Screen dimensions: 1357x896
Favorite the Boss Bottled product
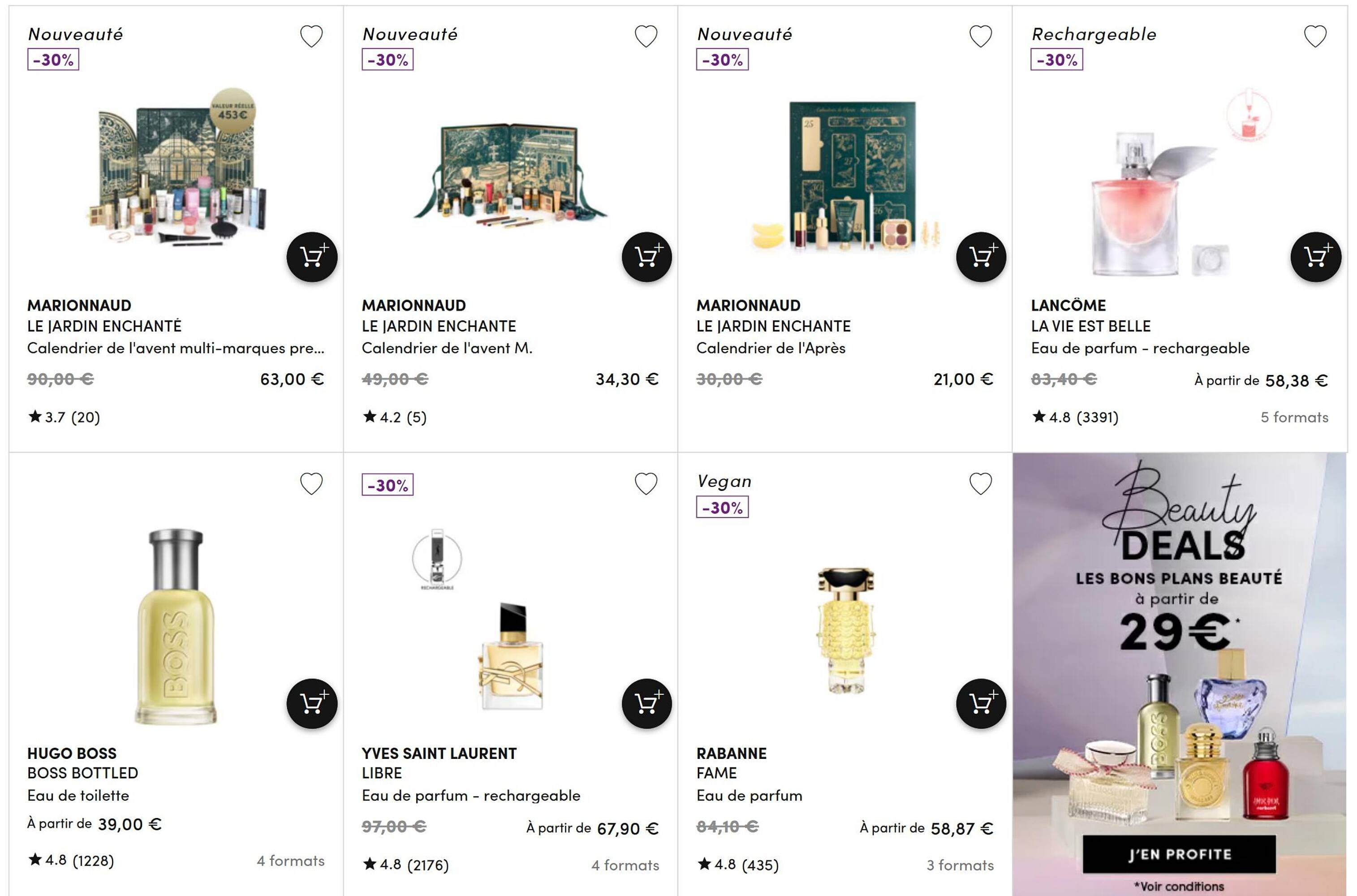[x=311, y=483]
